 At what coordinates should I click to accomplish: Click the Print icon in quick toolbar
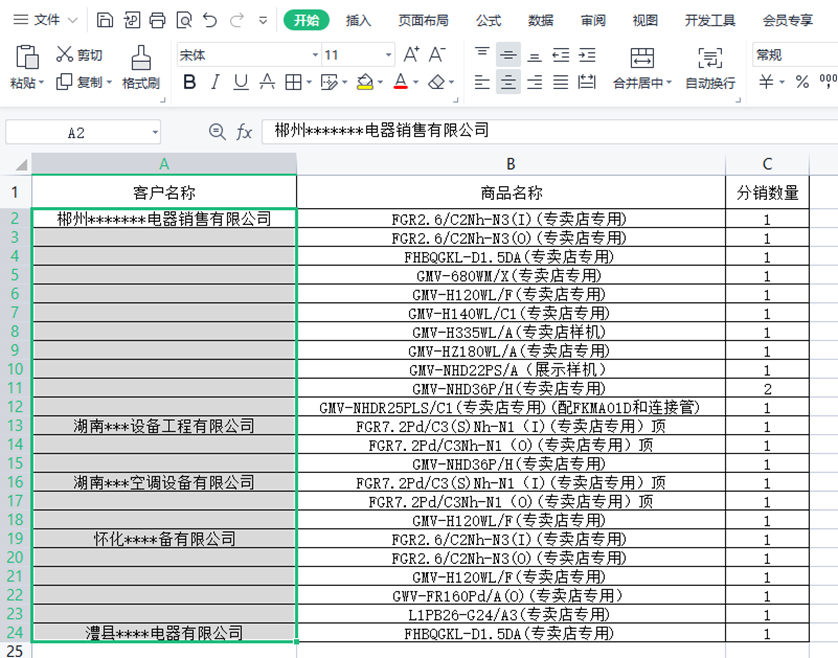click(157, 20)
